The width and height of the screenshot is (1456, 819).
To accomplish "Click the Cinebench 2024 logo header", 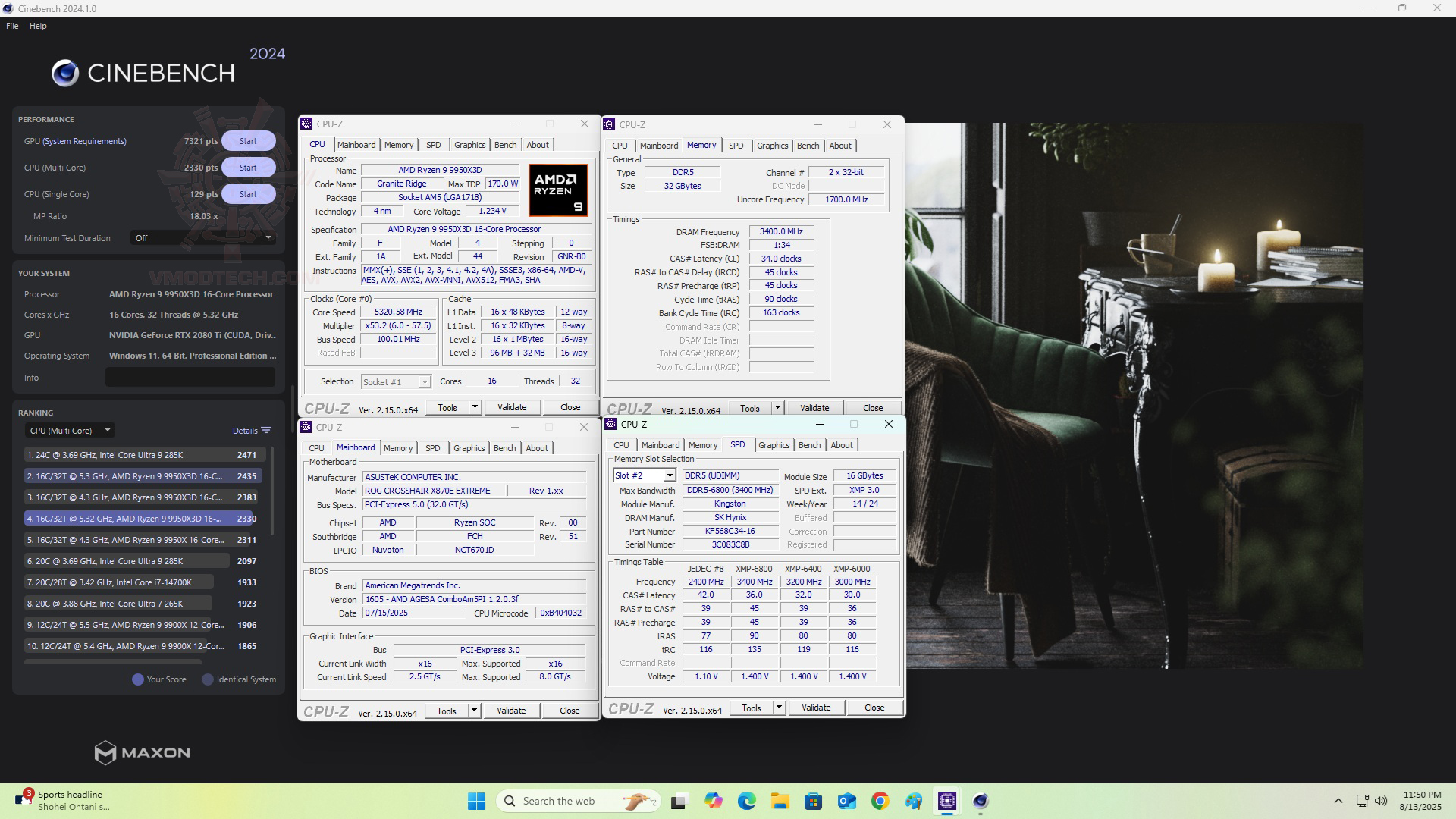I will (x=144, y=71).
